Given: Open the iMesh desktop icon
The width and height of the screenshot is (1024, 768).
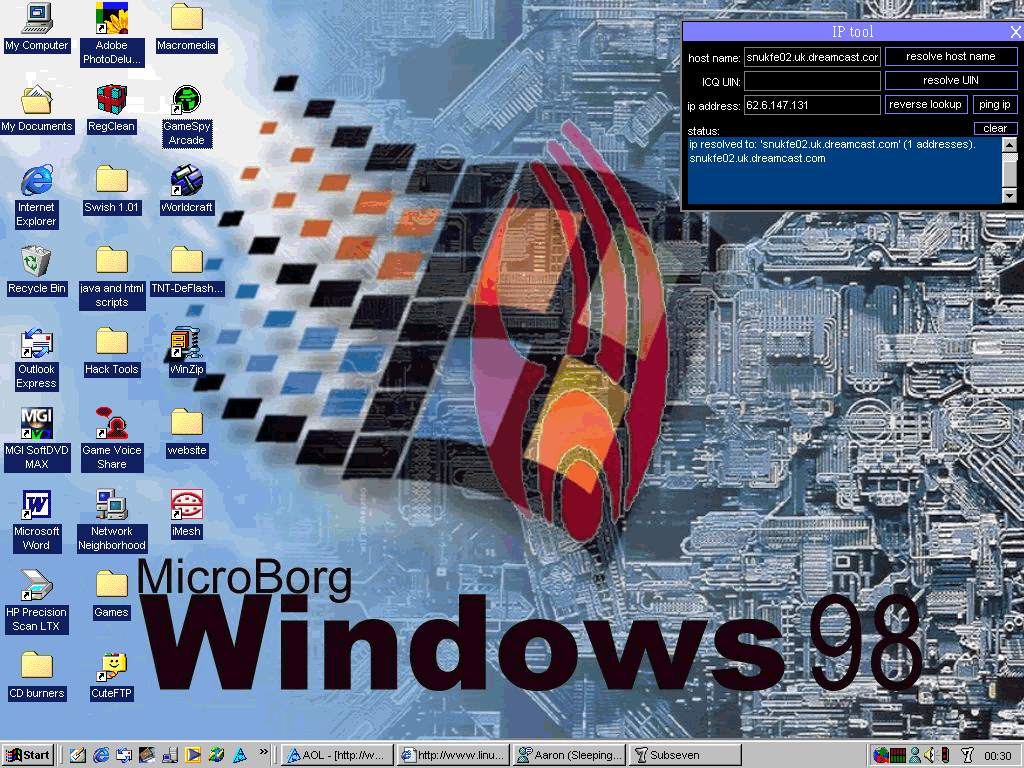Looking at the screenshot, I should 186,506.
